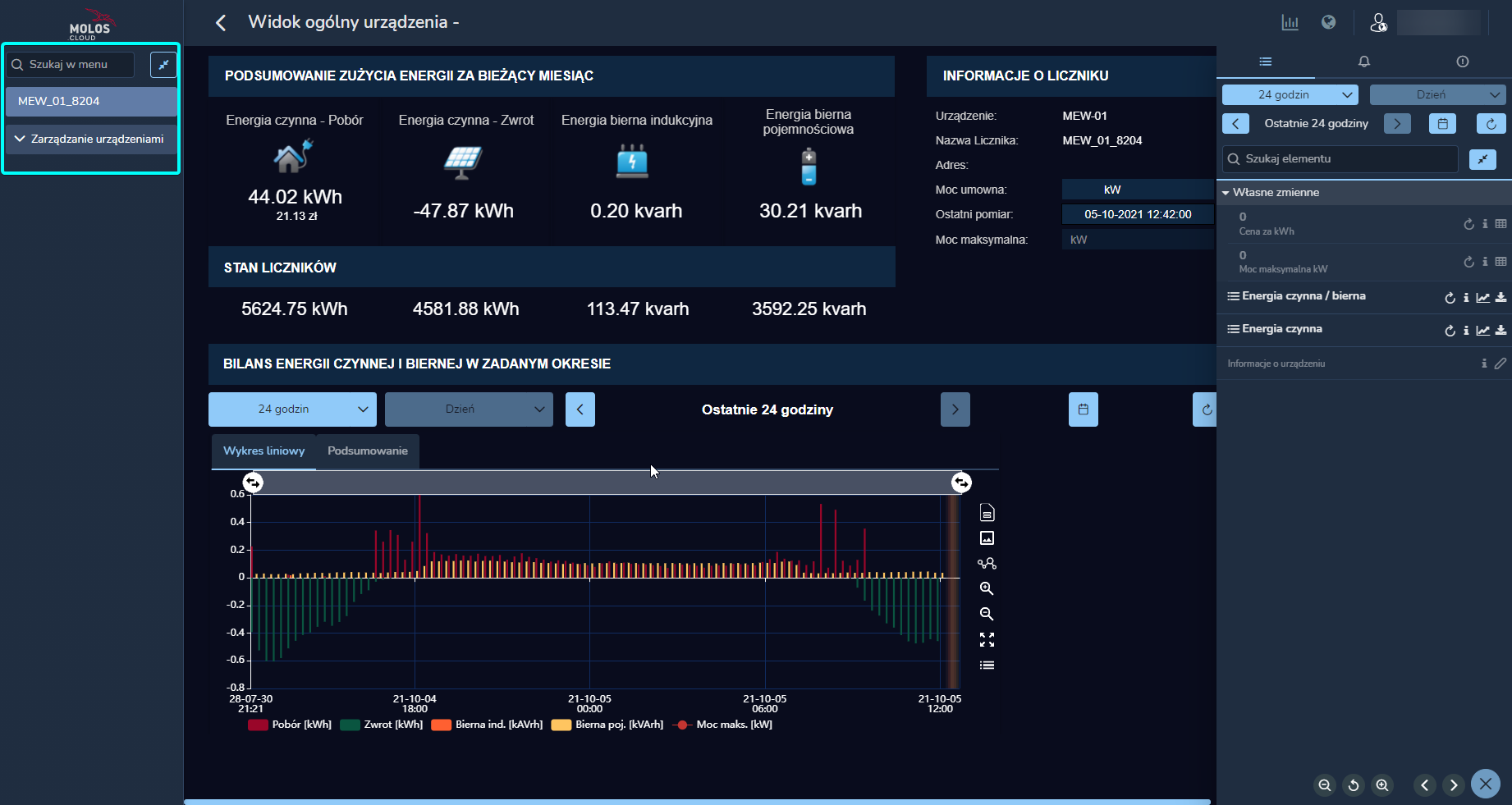Viewport: 1512px width, 805px height.
Task: Open the 24 godzin dropdown in chart section
Action: pyautogui.click(x=292, y=409)
